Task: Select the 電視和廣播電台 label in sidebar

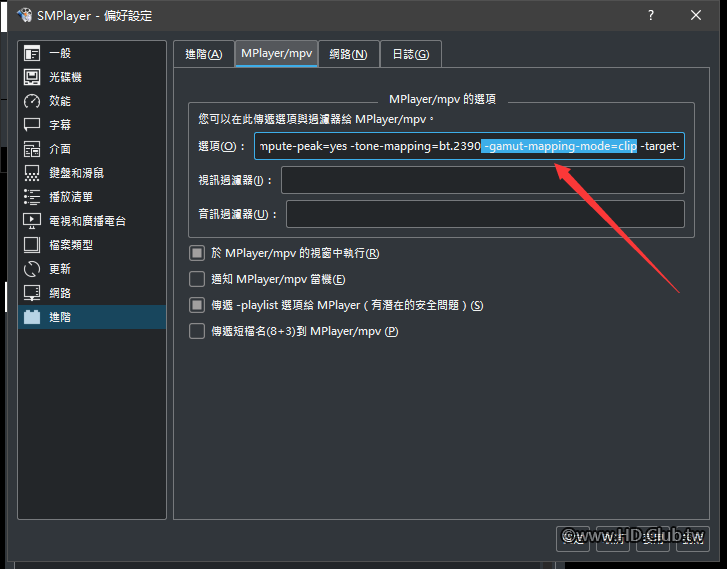Action: [x=88, y=221]
